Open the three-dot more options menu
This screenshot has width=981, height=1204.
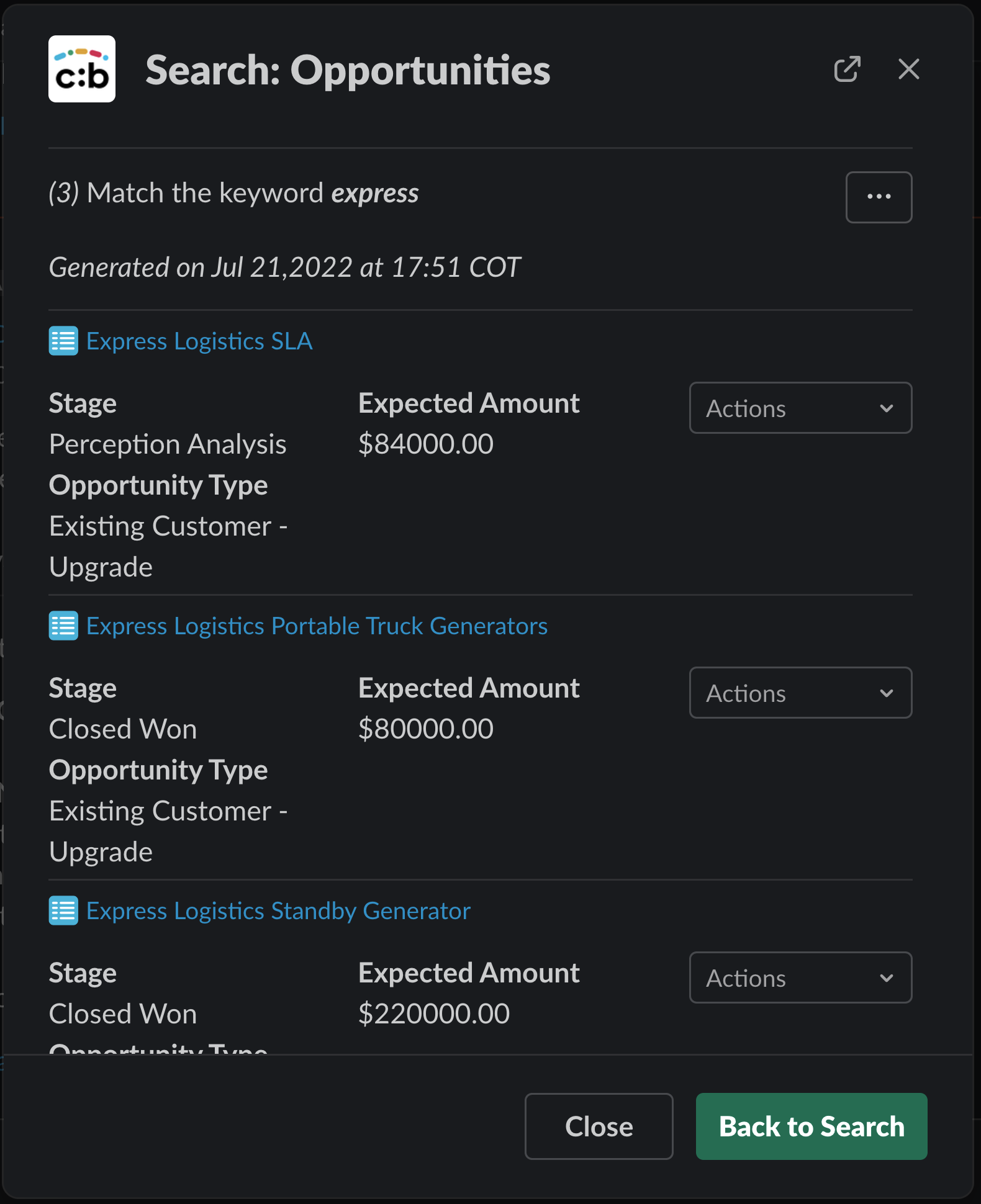coord(879,197)
